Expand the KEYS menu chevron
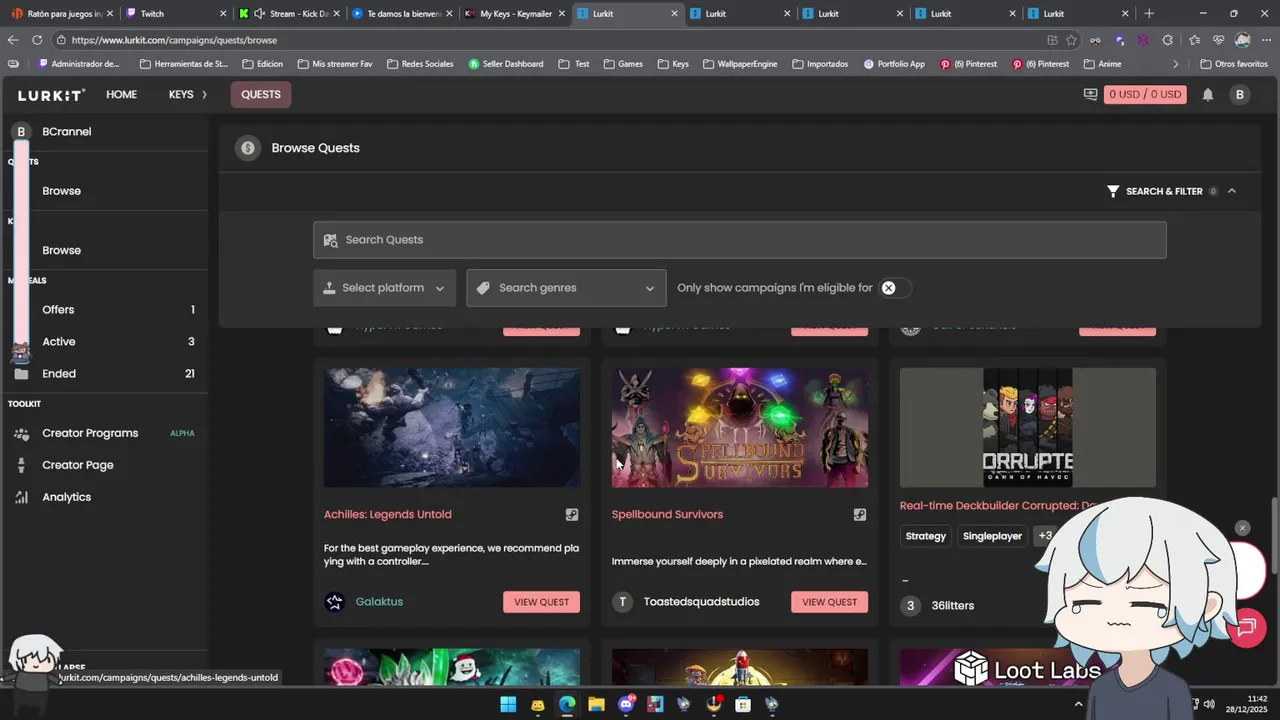The height and width of the screenshot is (720, 1280). (x=204, y=94)
